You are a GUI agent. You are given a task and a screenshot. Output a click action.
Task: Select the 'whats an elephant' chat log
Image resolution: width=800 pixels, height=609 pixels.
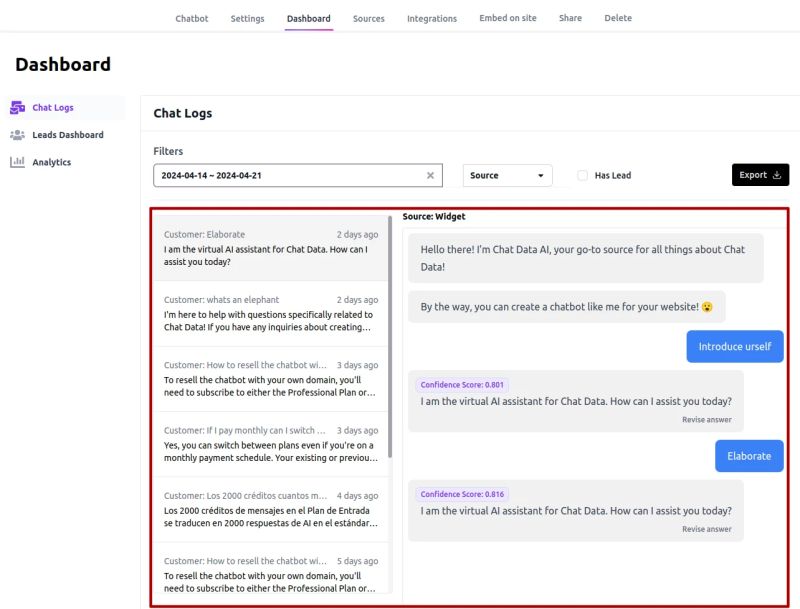(271, 313)
